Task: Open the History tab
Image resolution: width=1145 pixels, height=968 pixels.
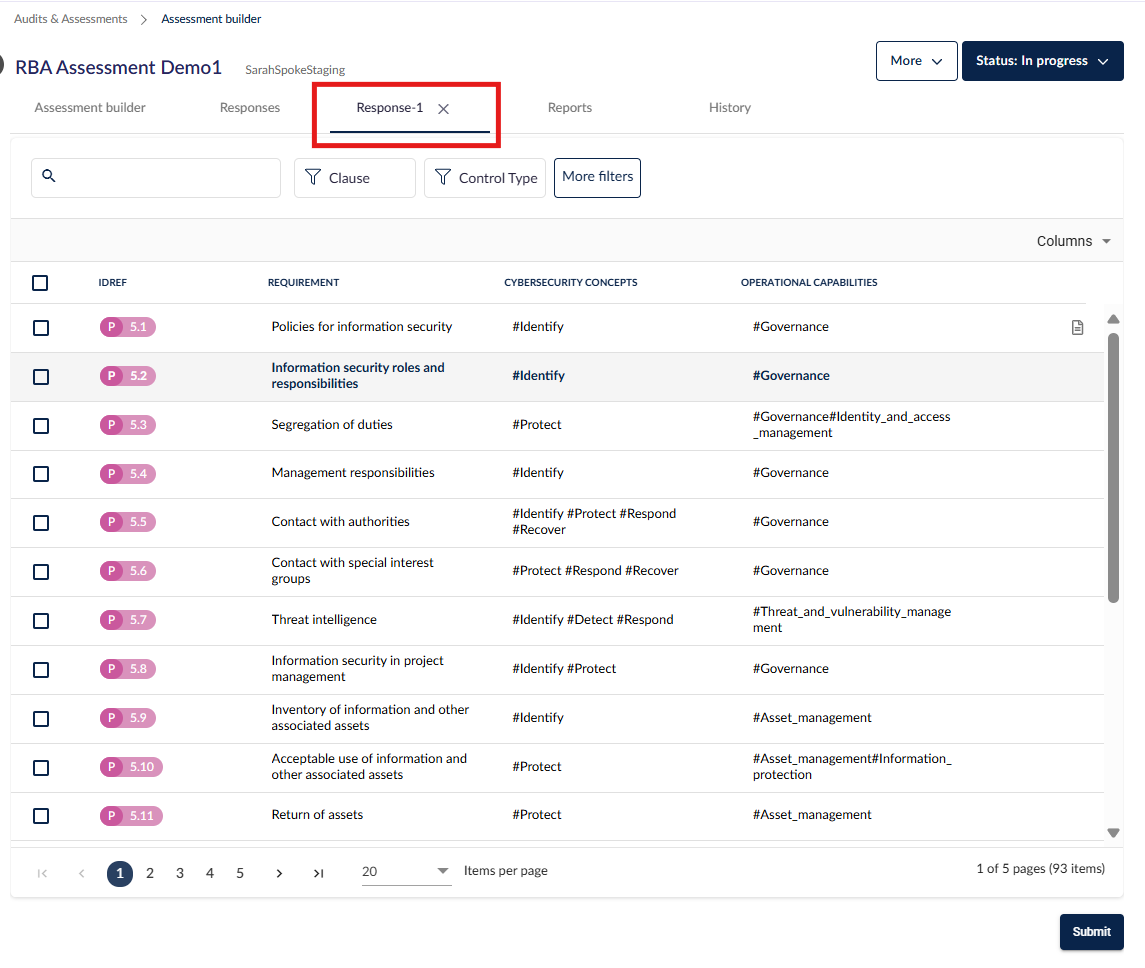Action: click(729, 107)
